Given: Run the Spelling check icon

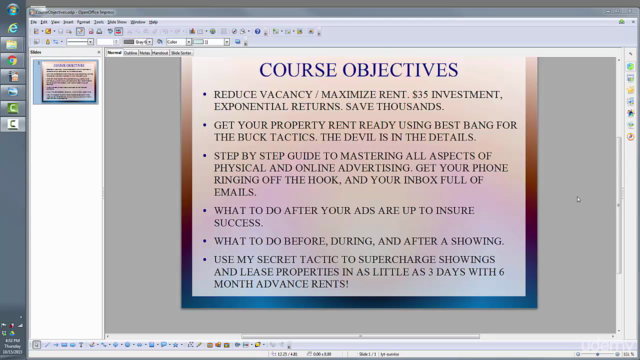Looking at the screenshot, I should (x=110, y=31).
